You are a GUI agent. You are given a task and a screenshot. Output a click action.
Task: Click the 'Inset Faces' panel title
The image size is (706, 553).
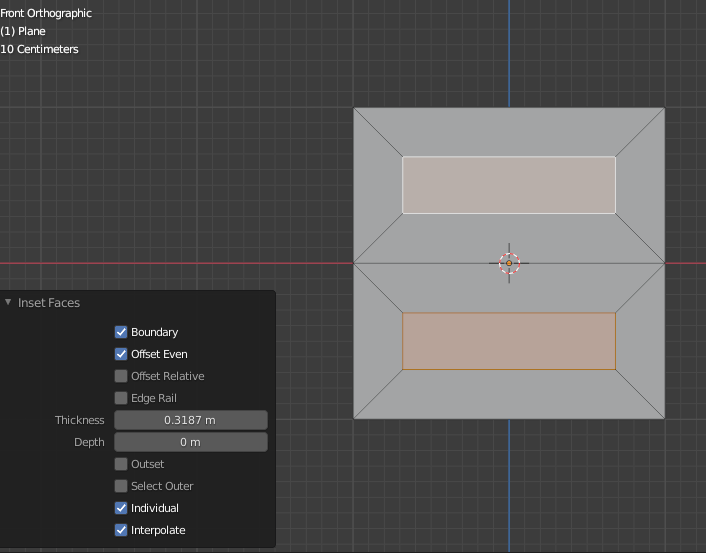[49, 303]
